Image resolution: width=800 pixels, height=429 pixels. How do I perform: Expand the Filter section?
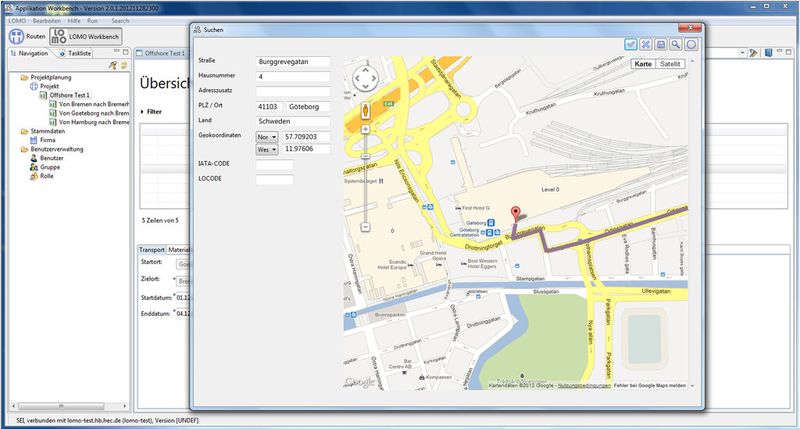pyautogui.click(x=151, y=111)
